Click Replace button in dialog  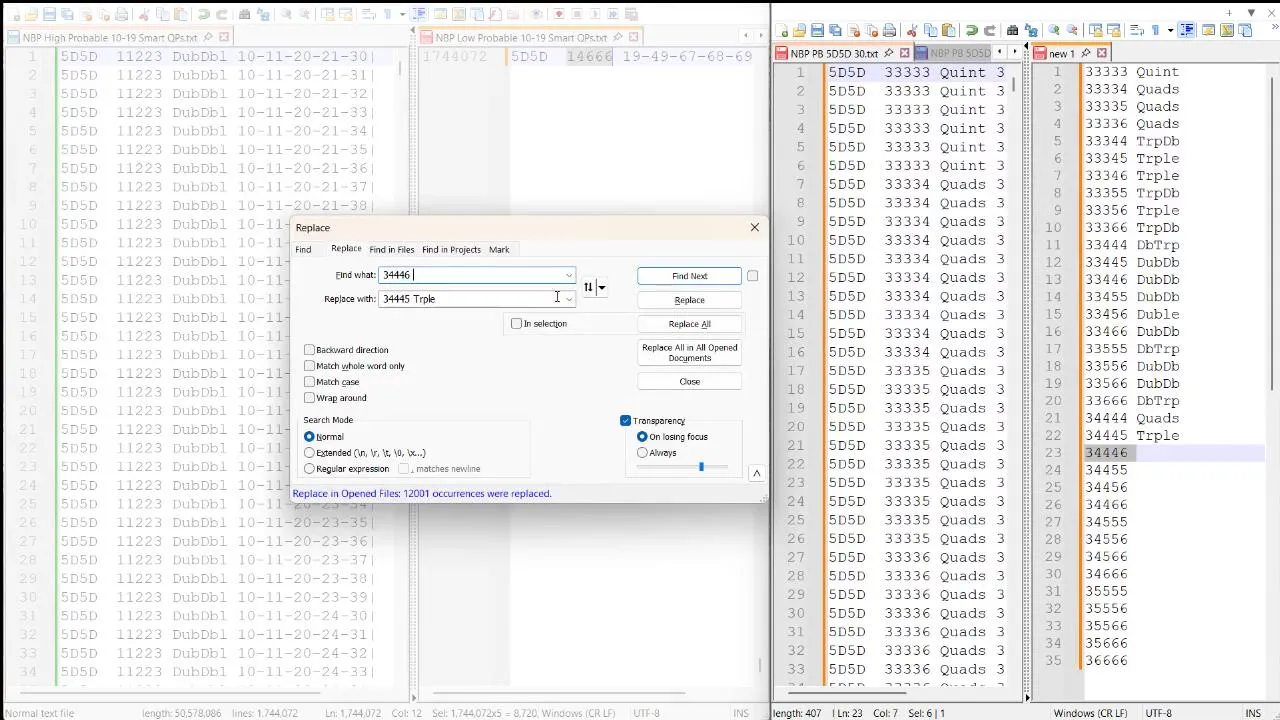coord(689,300)
